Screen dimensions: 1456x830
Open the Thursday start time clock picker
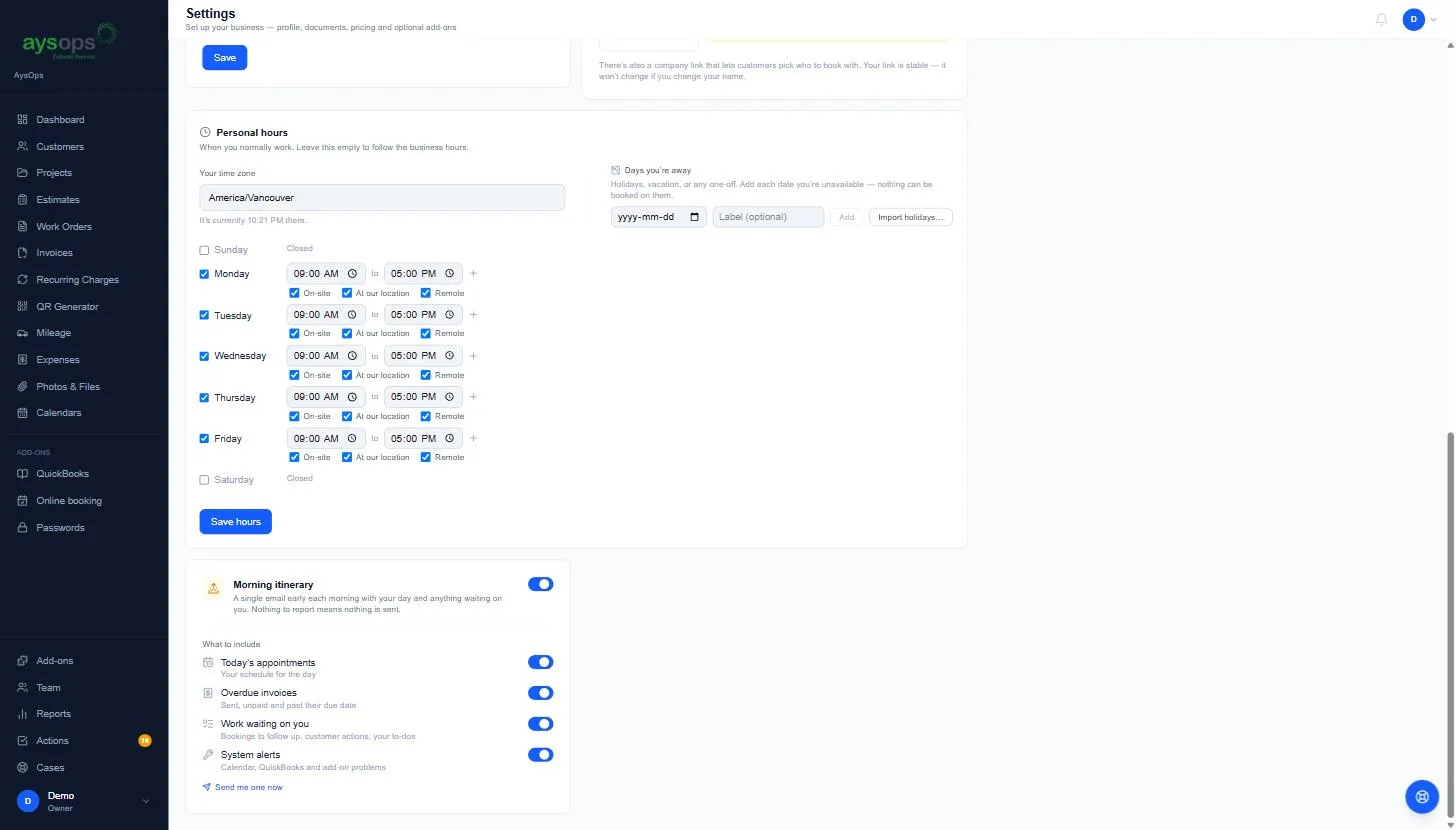point(352,397)
